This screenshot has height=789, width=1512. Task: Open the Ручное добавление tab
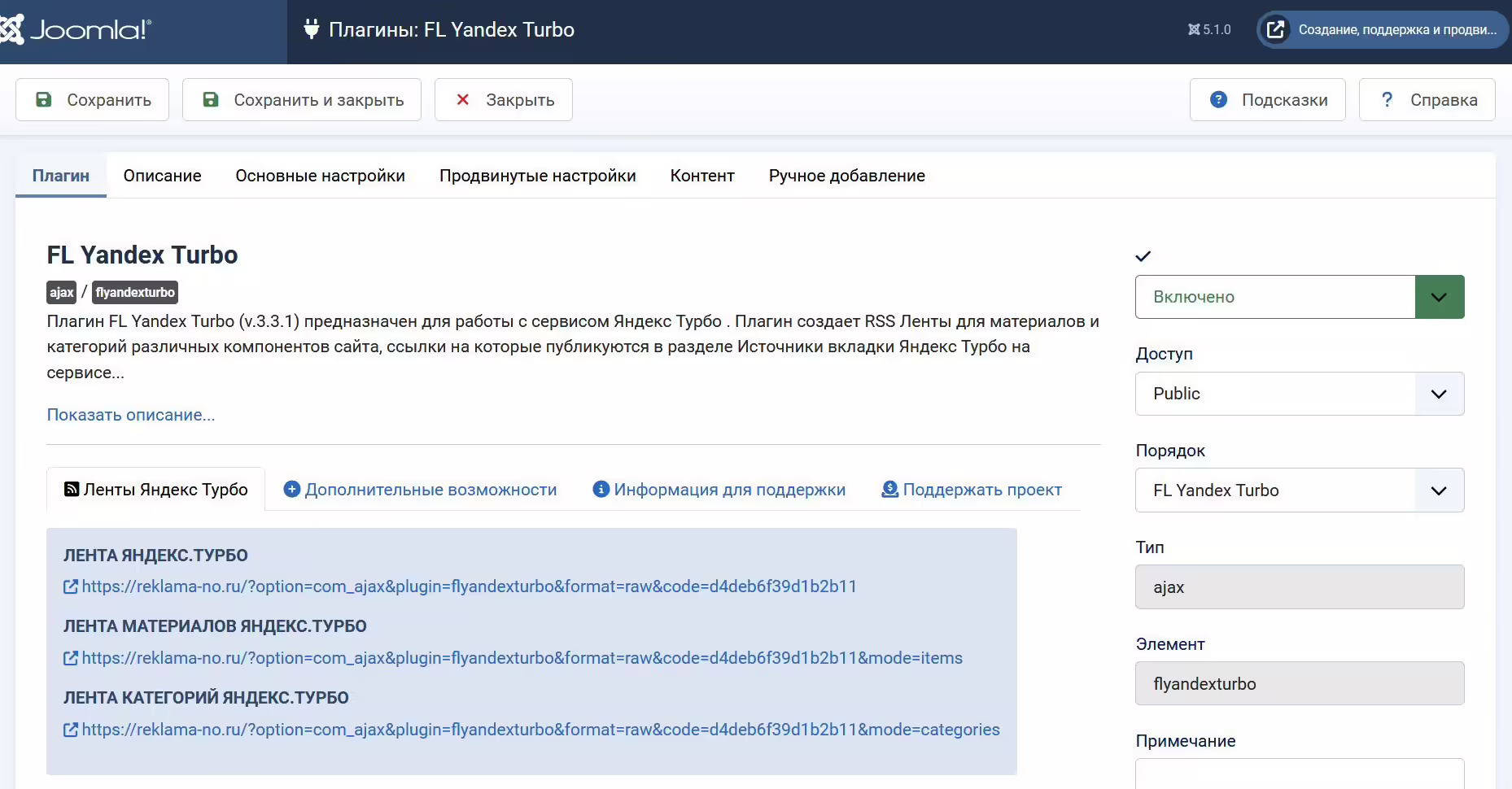point(847,176)
